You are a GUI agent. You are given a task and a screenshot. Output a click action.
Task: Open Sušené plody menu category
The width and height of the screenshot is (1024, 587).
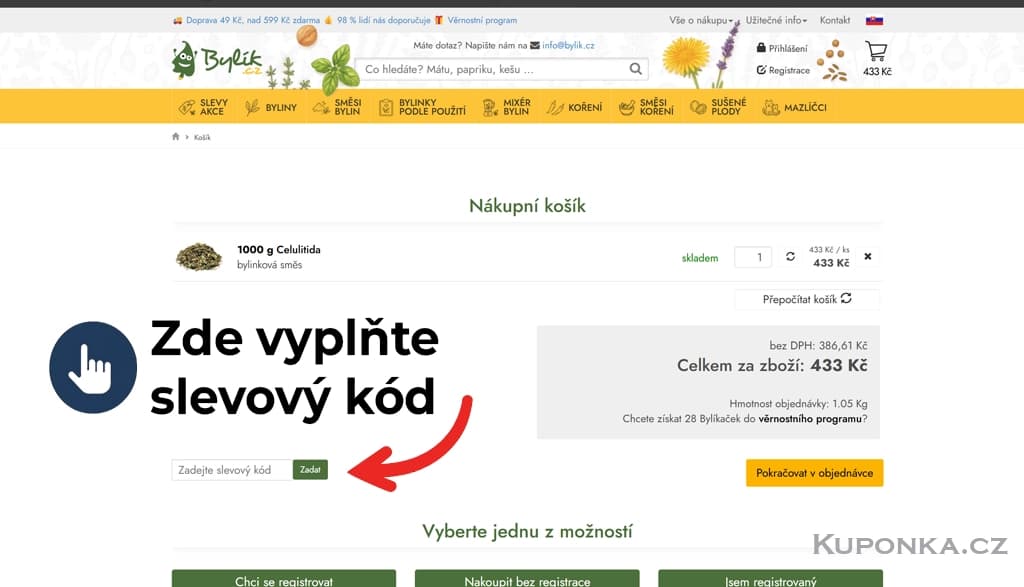point(718,107)
